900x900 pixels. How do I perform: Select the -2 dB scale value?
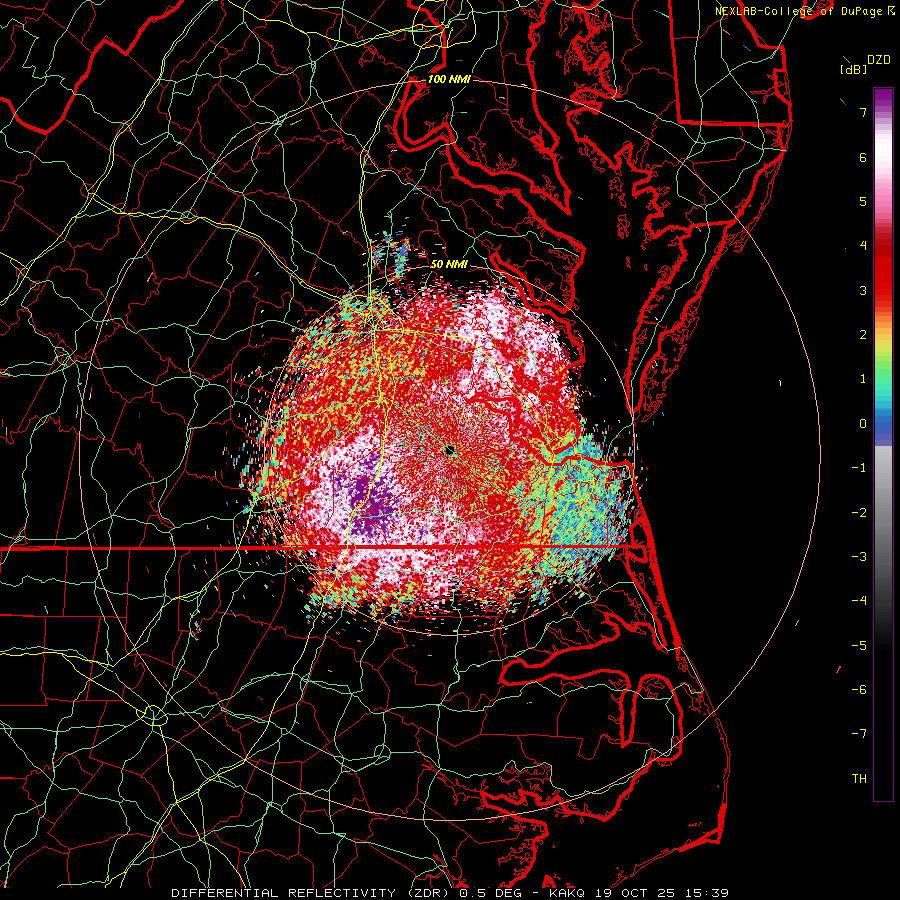[x=859, y=513]
